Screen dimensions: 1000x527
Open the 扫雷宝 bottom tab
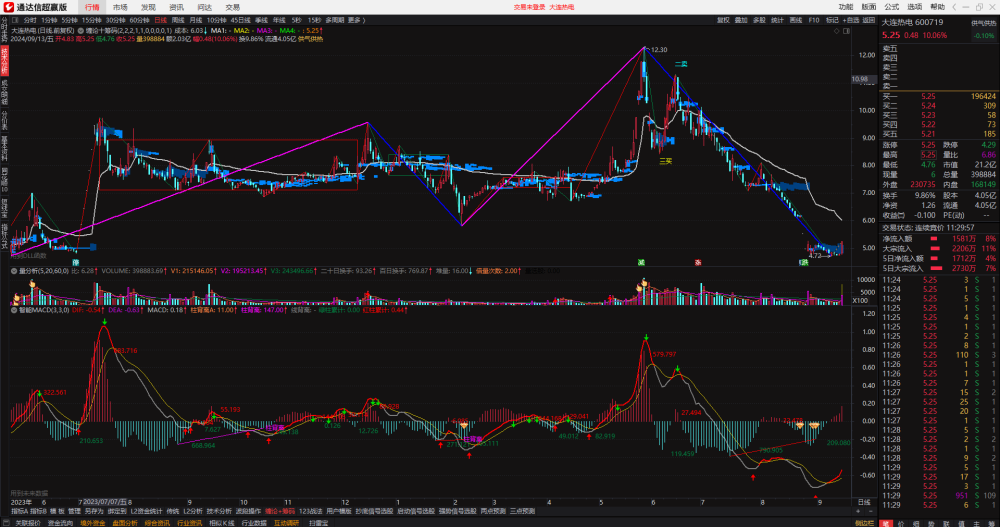tap(318, 523)
